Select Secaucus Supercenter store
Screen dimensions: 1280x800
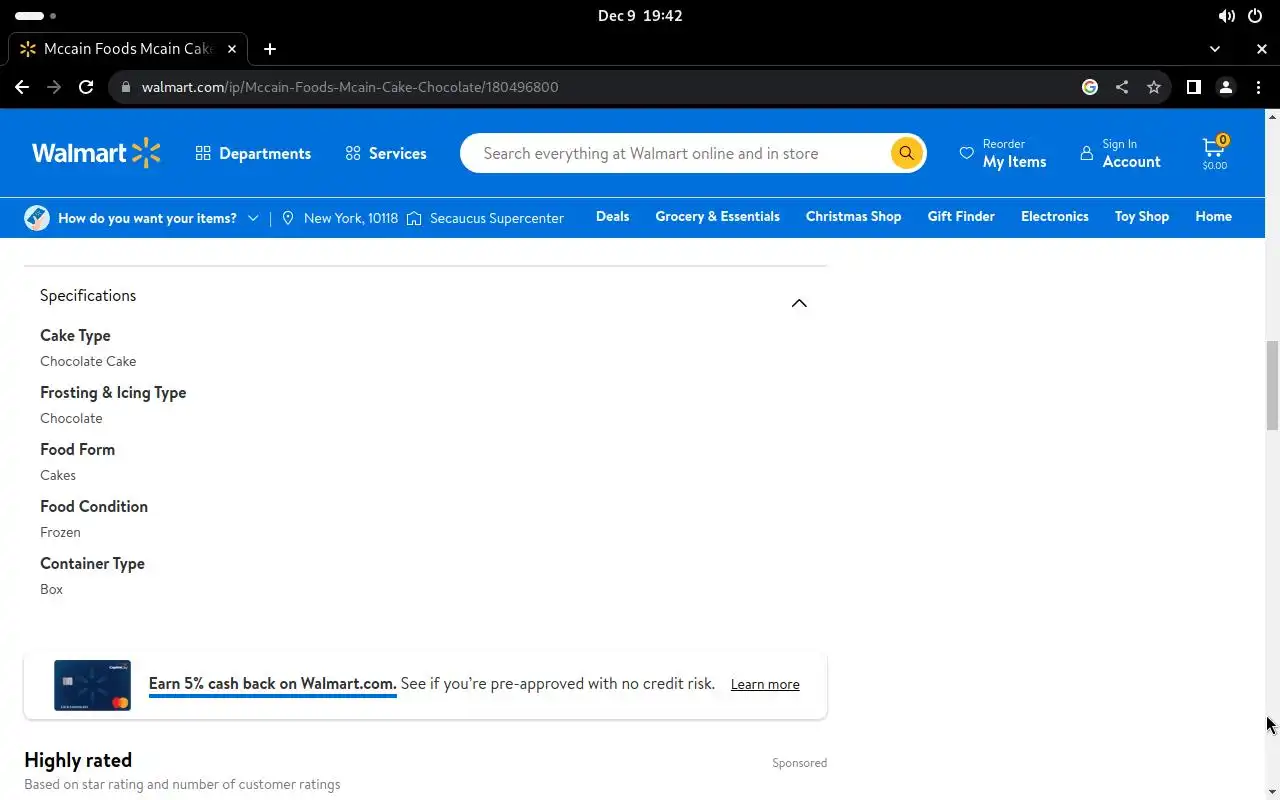click(486, 218)
